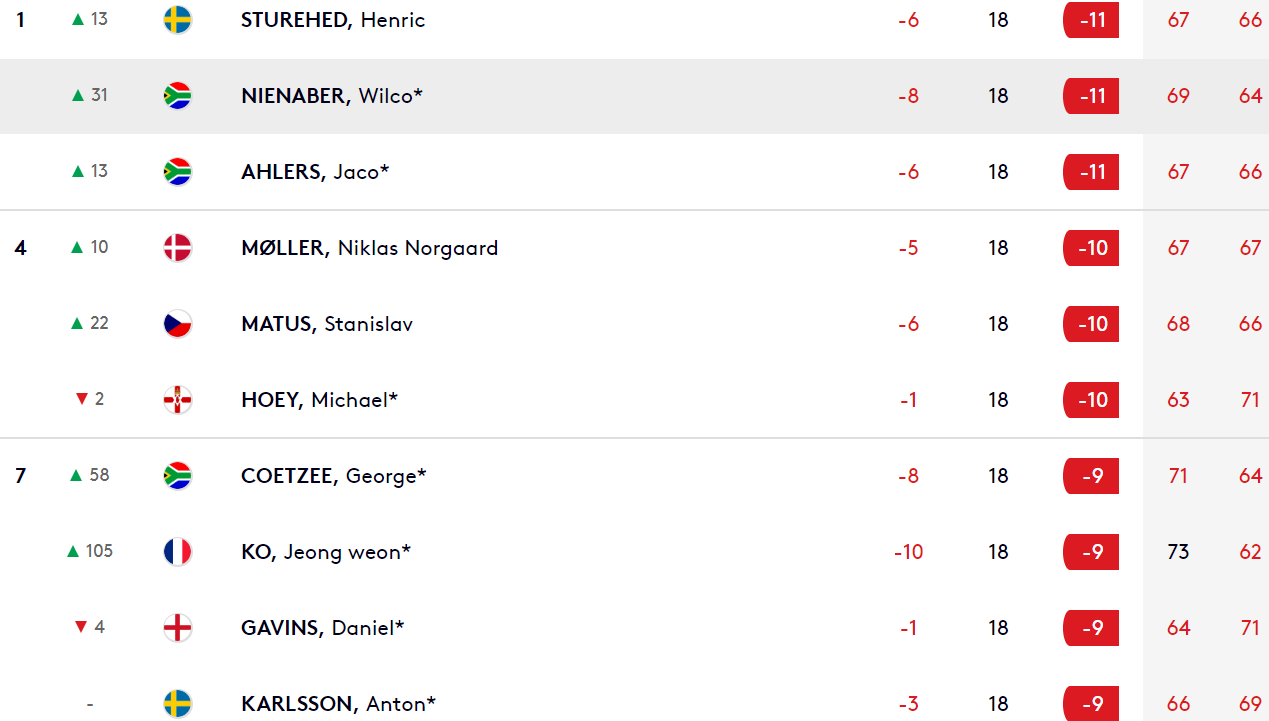
Task: Click Hoey's round one score 63
Action: [1178, 400]
